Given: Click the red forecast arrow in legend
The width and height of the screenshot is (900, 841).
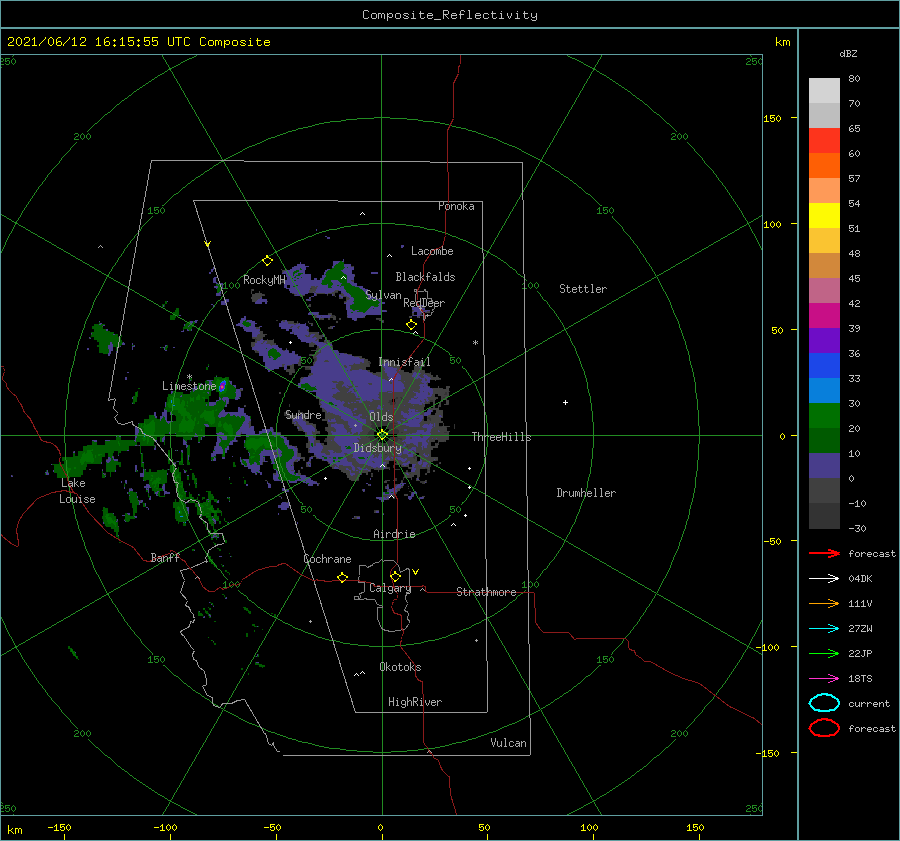Looking at the screenshot, I should click(x=824, y=553).
